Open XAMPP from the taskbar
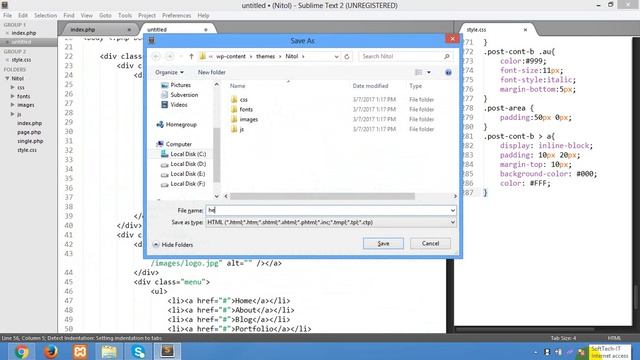640x360 pixels. (x=80, y=351)
